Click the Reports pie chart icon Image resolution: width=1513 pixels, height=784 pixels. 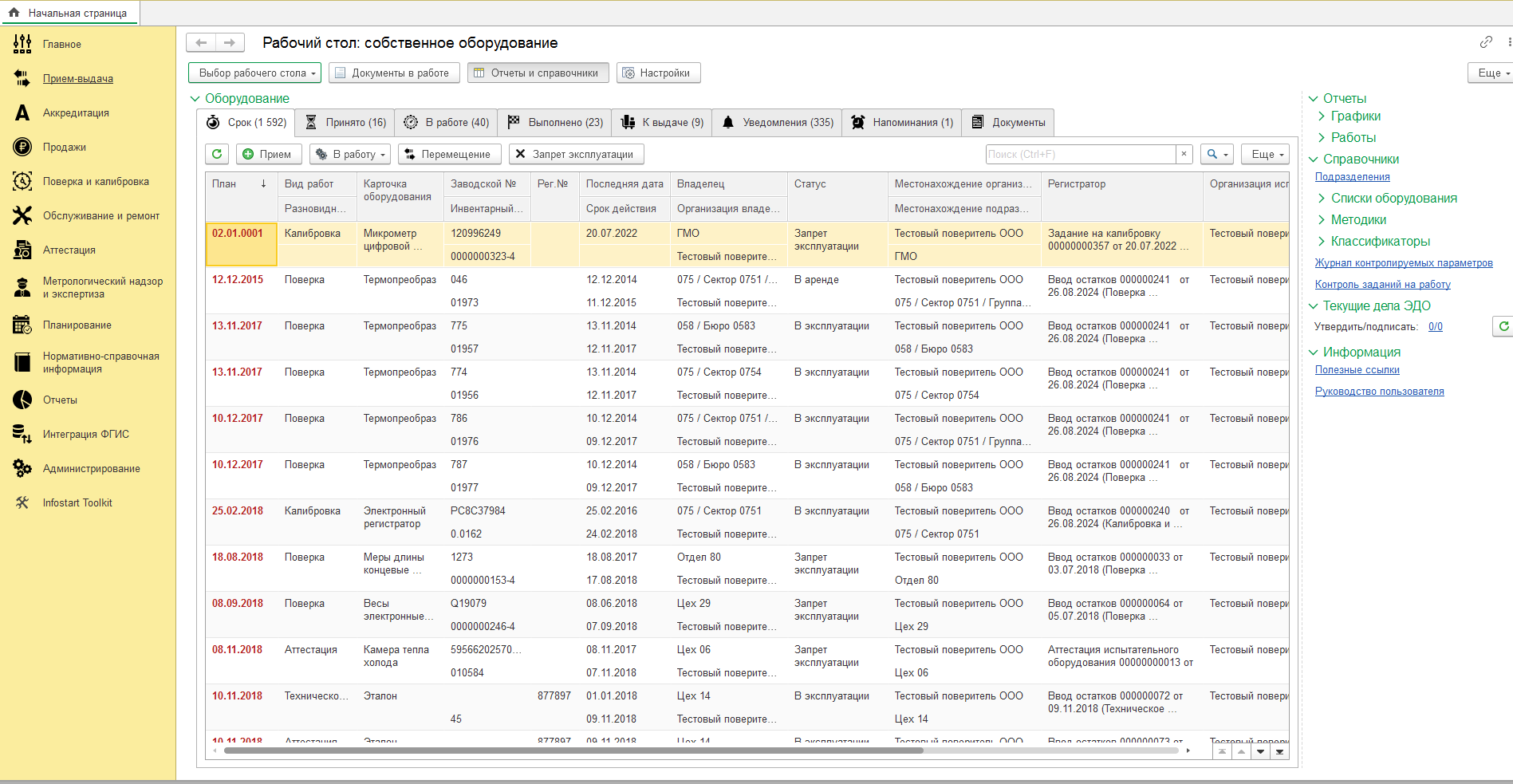coord(22,400)
